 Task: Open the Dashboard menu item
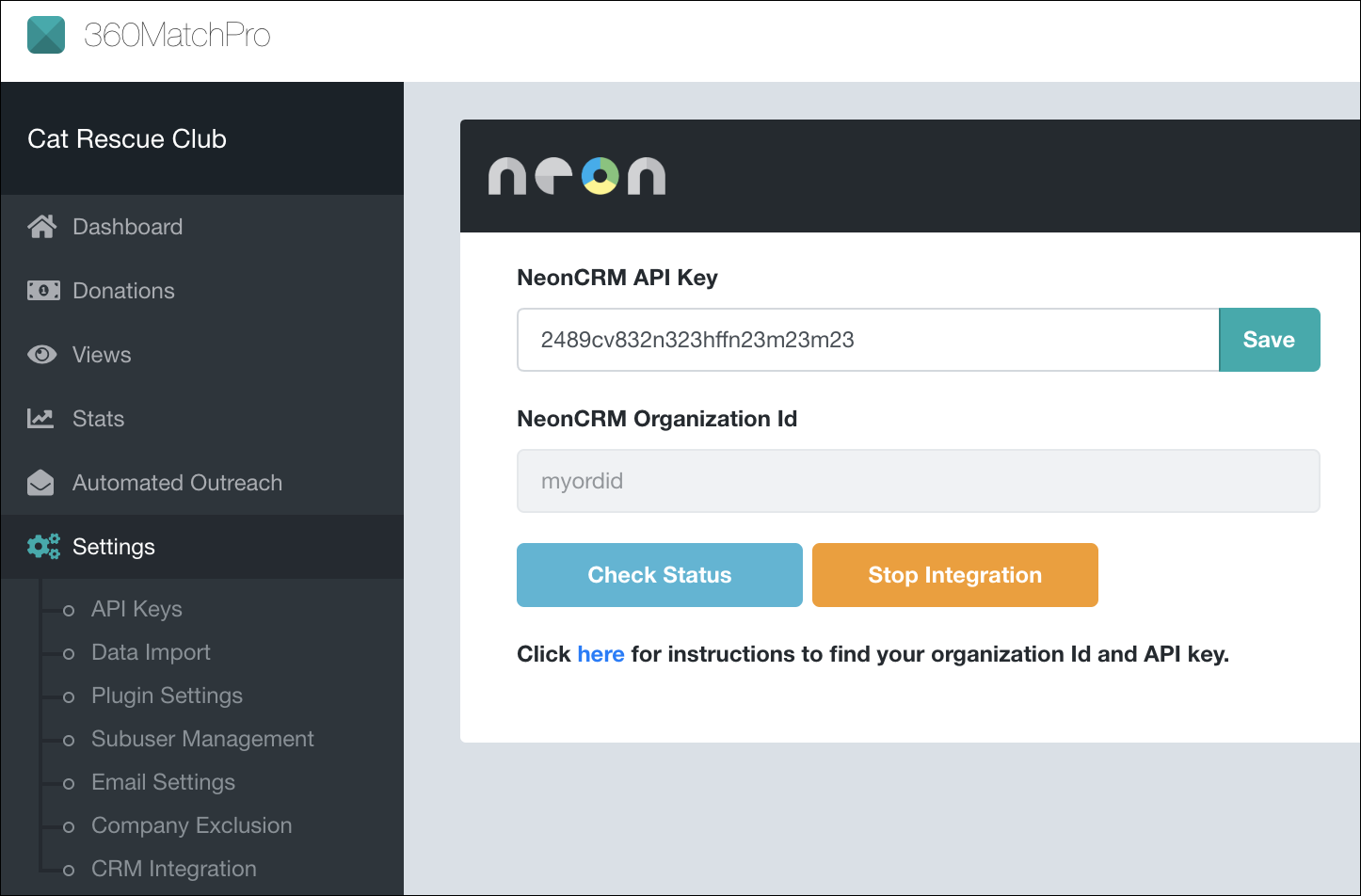click(202, 227)
